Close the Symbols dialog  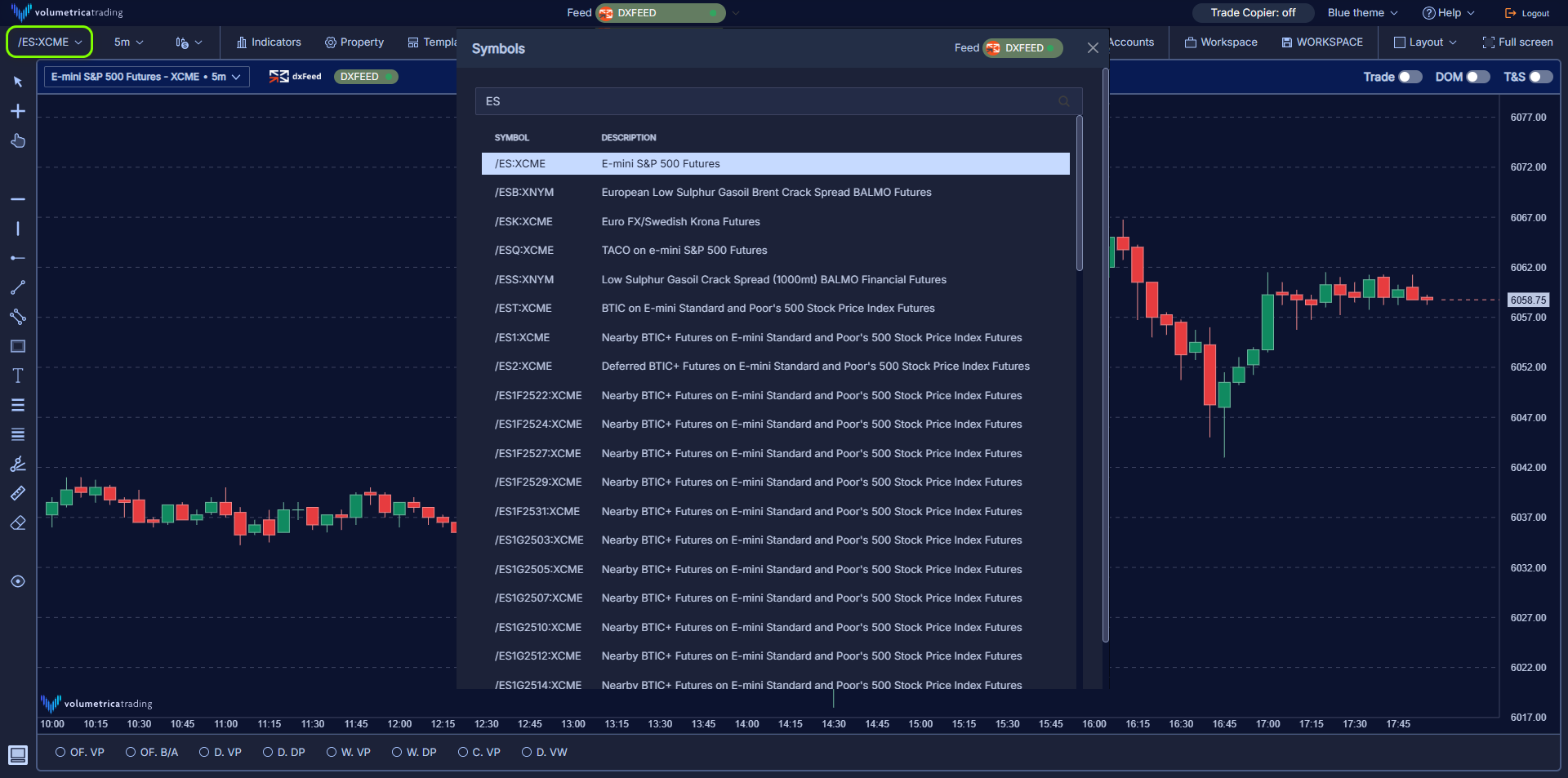click(x=1093, y=48)
